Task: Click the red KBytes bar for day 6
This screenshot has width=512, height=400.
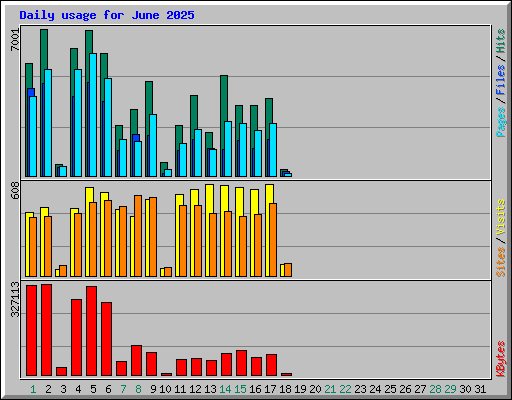Action: [106, 339]
